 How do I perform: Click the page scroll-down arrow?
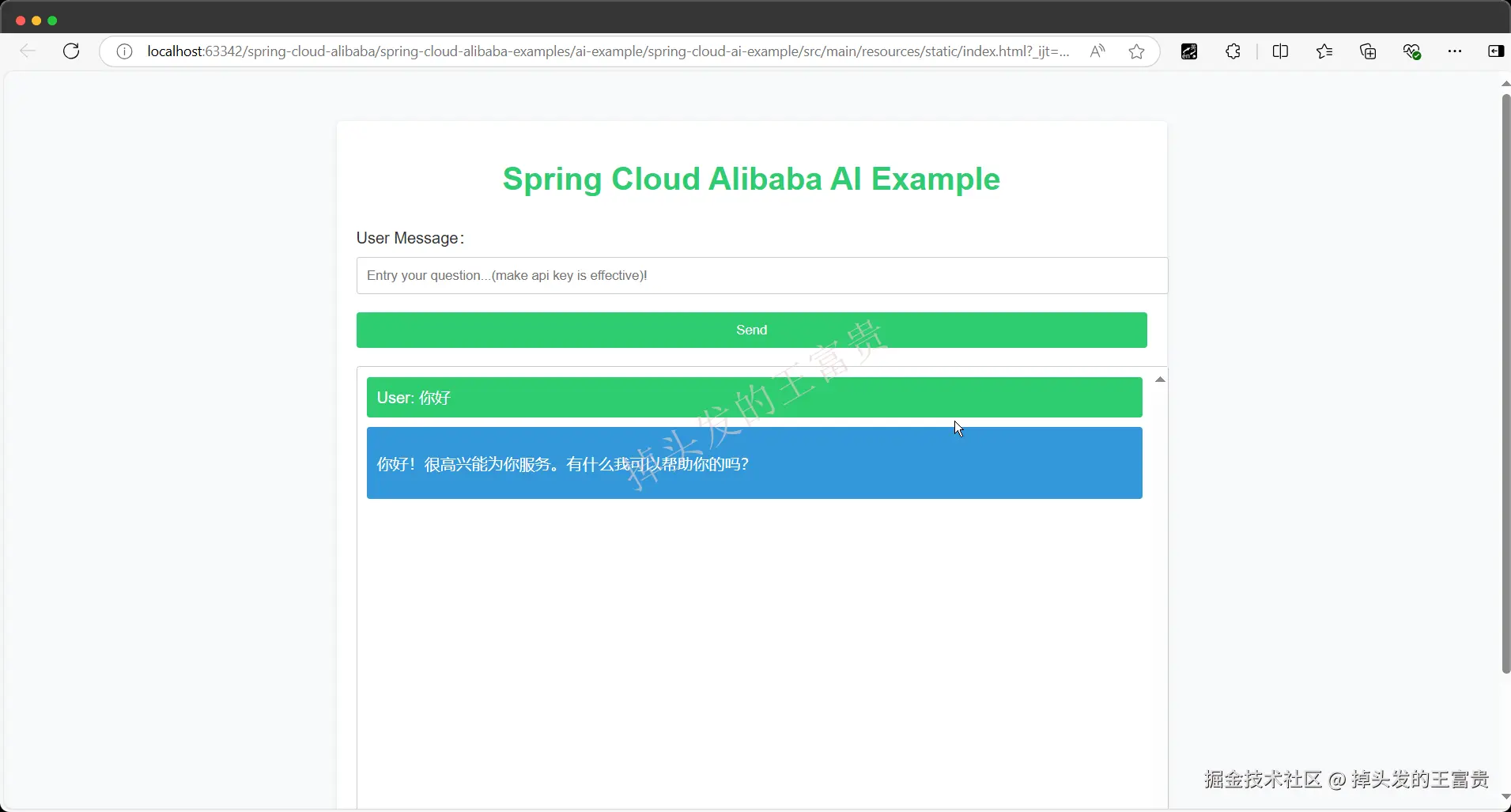1505,797
